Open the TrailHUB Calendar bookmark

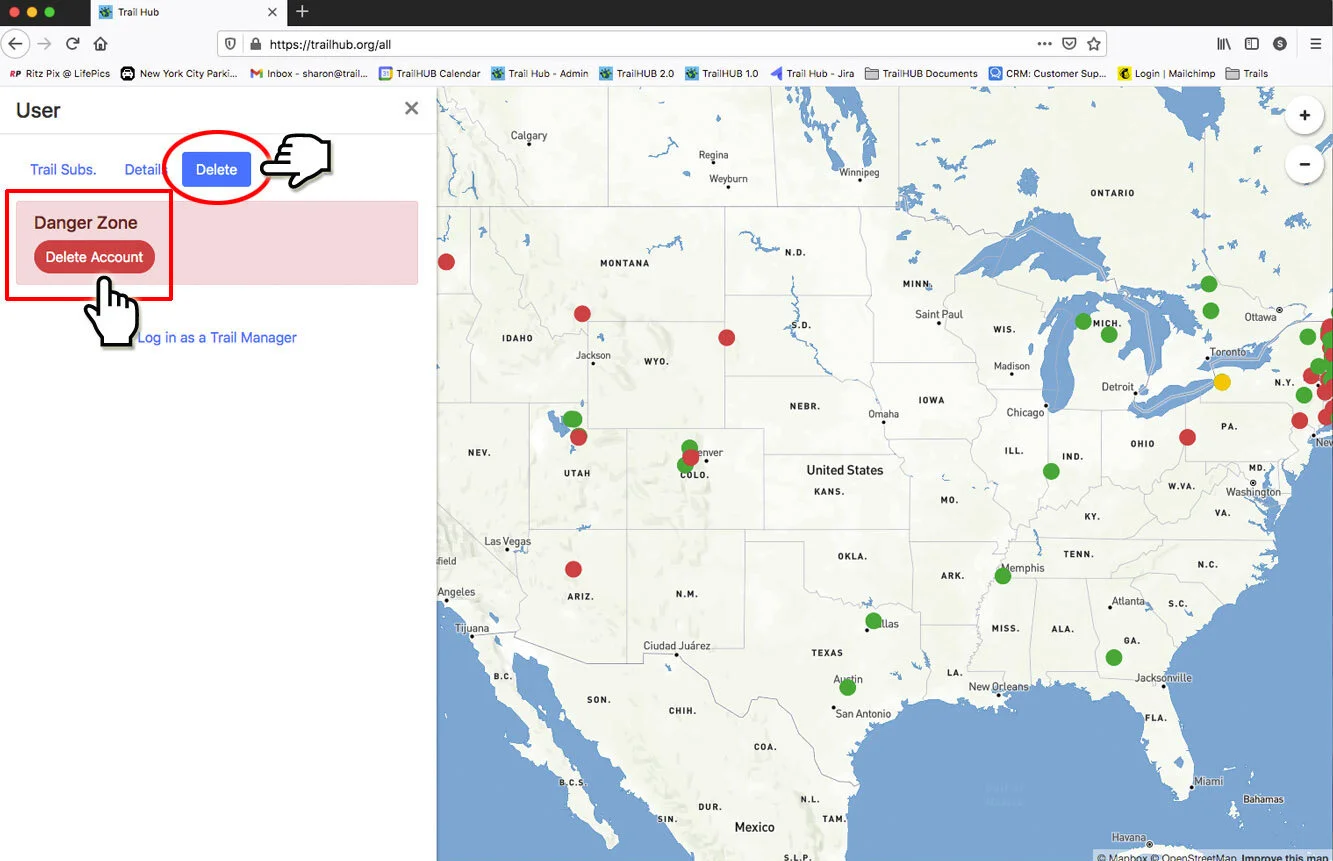pyautogui.click(x=430, y=73)
